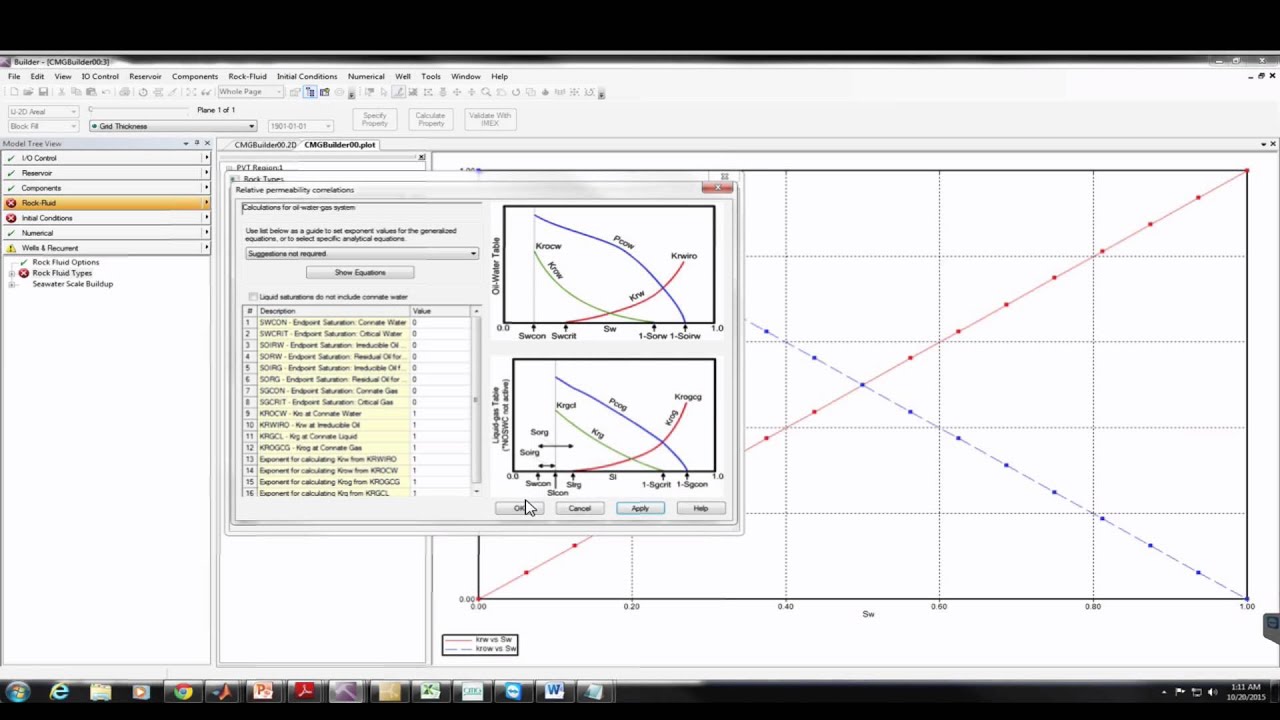This screenshot has width=1280, height=720.
Task: Select the 'Exponent for calculating Krw from KRWIRO' row
Action: [358, 460]
